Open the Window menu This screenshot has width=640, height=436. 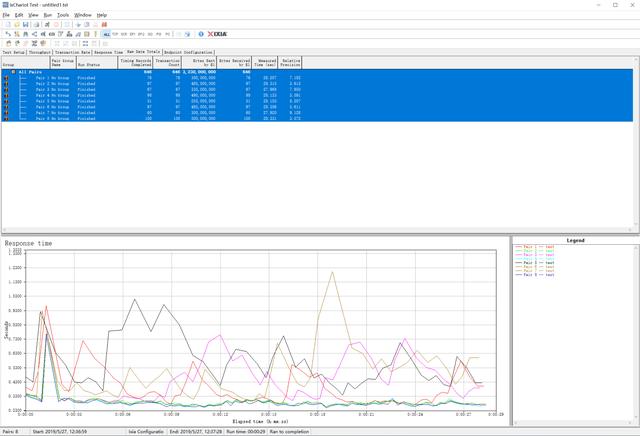83,15
